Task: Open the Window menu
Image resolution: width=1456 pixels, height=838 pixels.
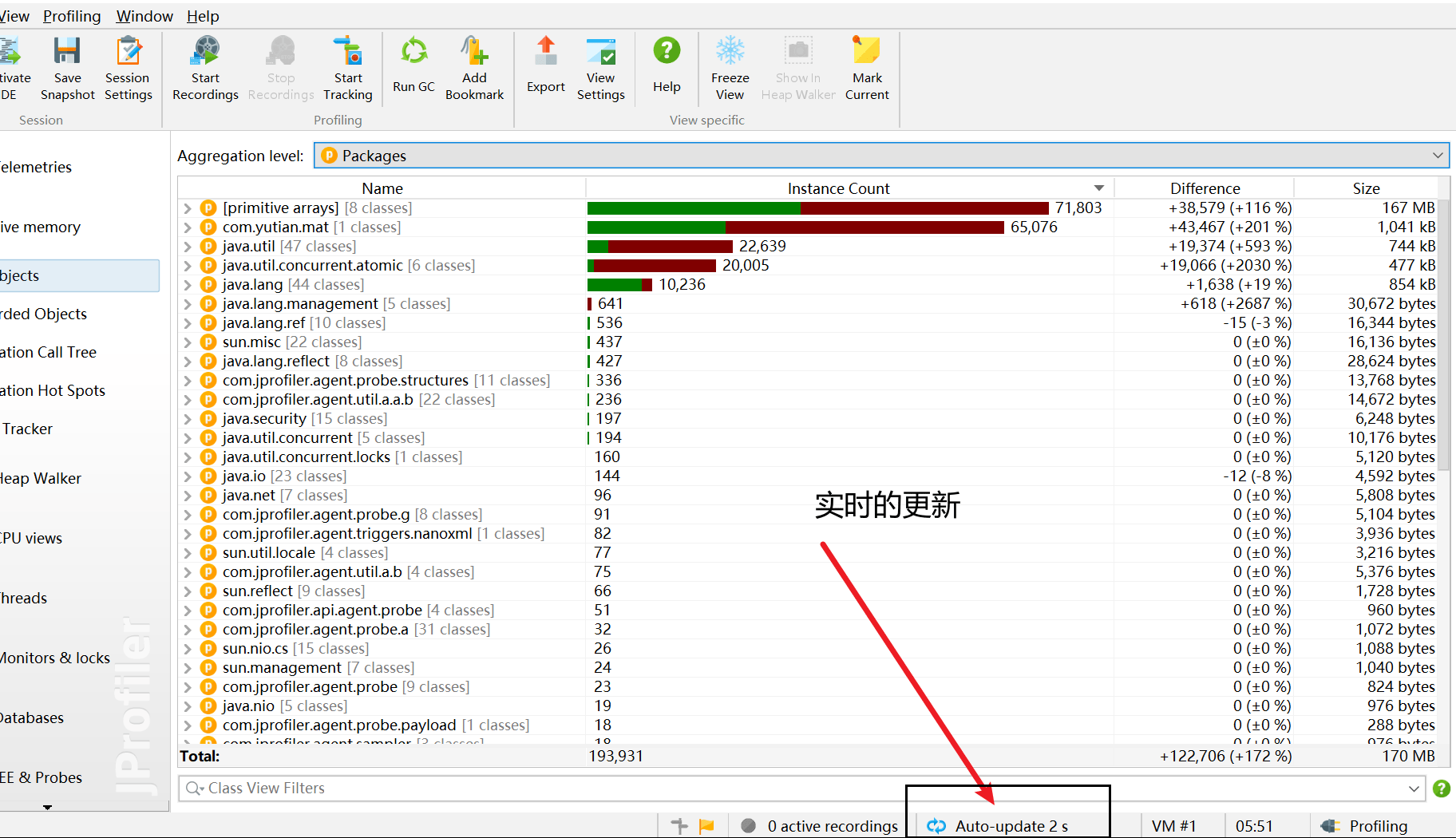Action: (x=144, y=16)
